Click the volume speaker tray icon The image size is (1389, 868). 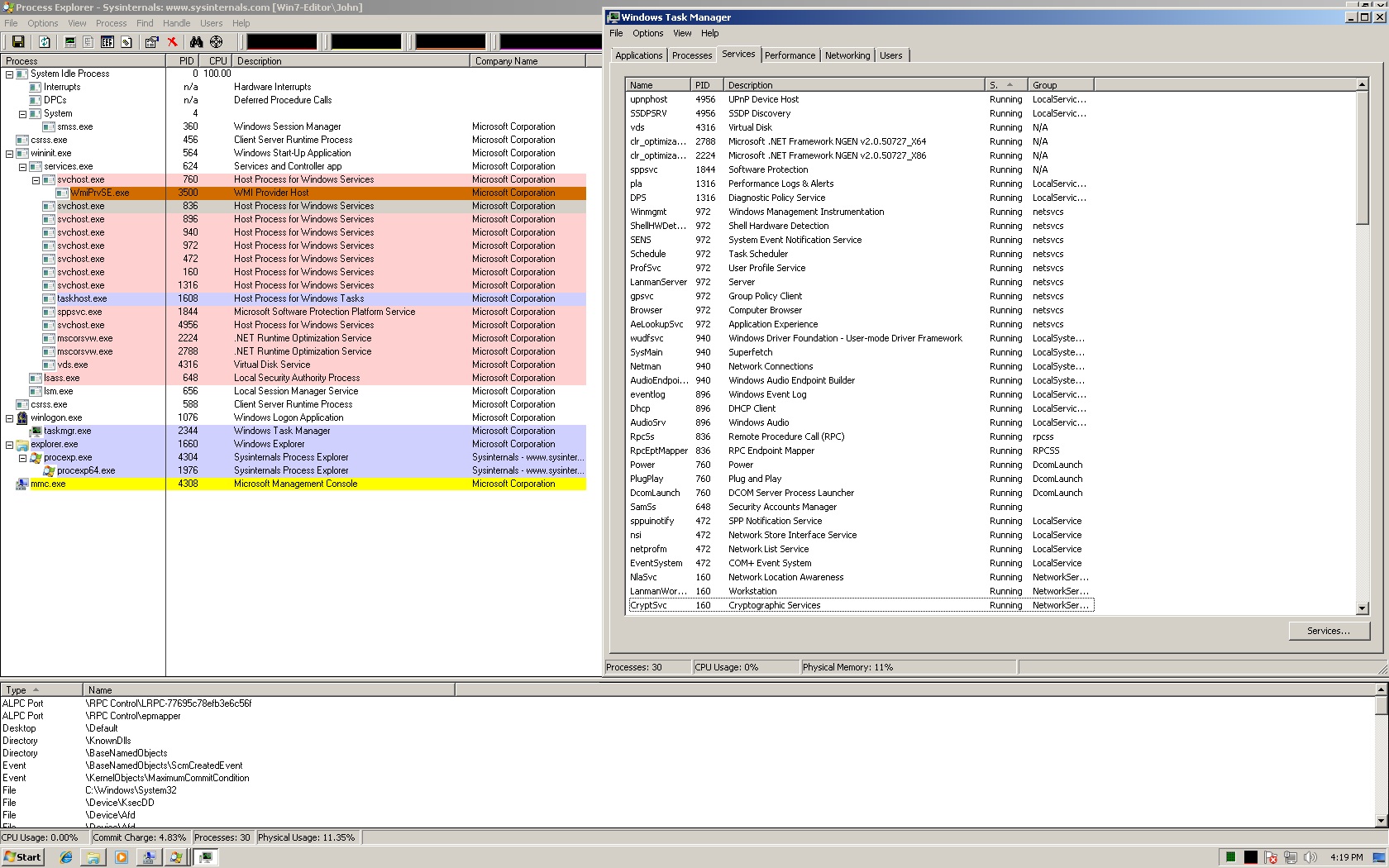coord(1309,857)
